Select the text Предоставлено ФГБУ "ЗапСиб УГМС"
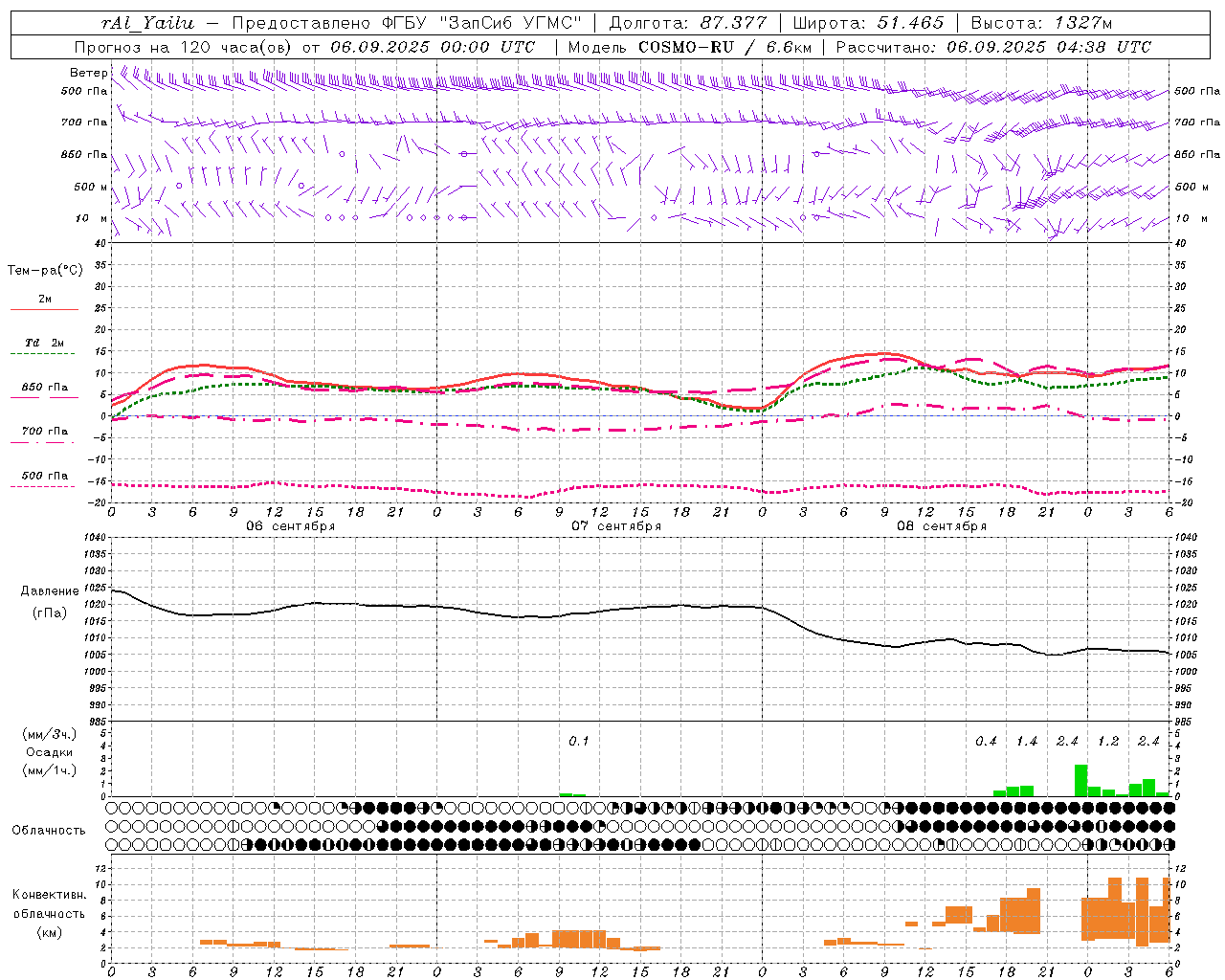This screenshot has width=1225, height=980. (407, 23)
